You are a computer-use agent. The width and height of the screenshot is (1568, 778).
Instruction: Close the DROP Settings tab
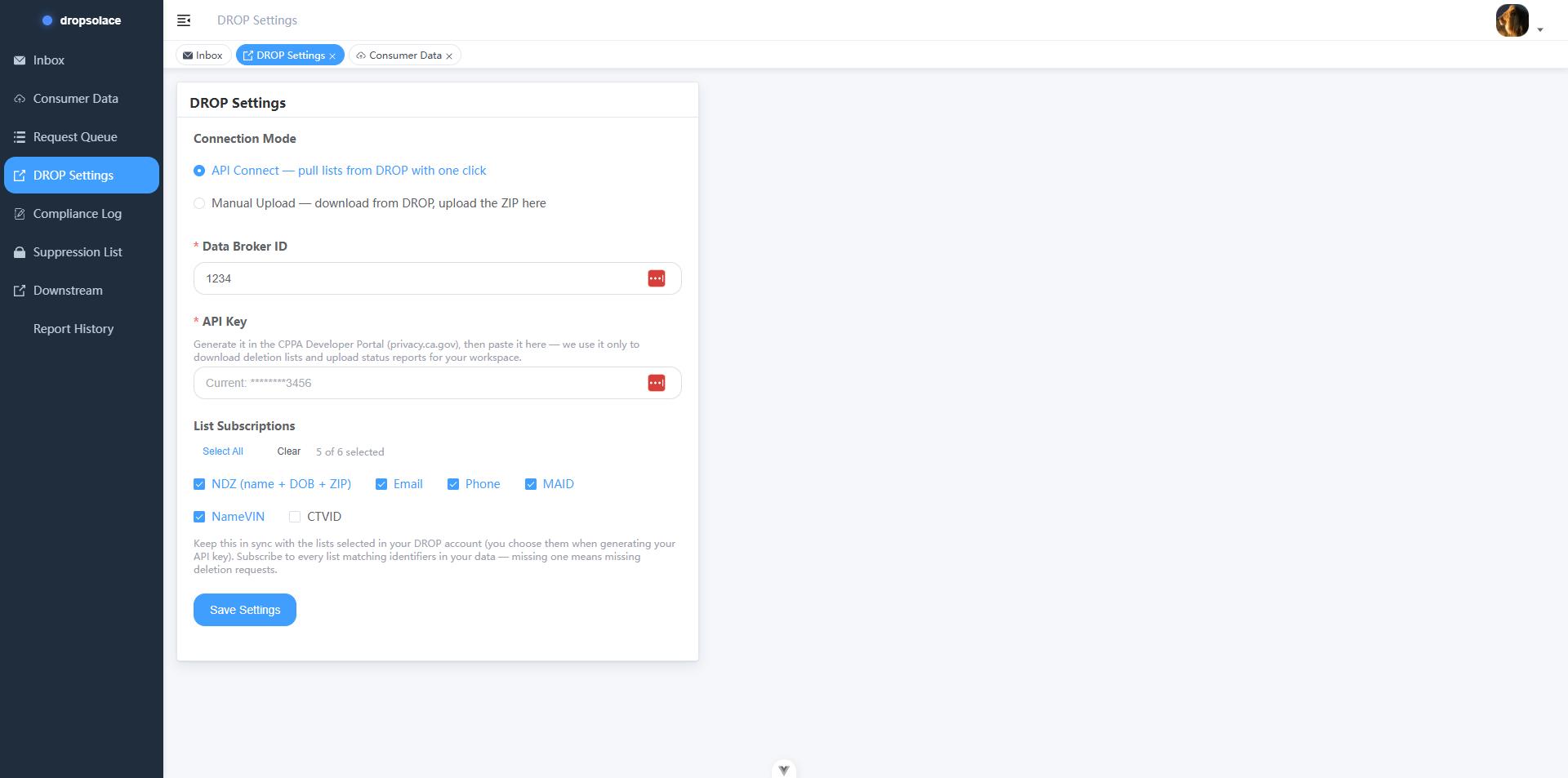(x=332, y=56)
